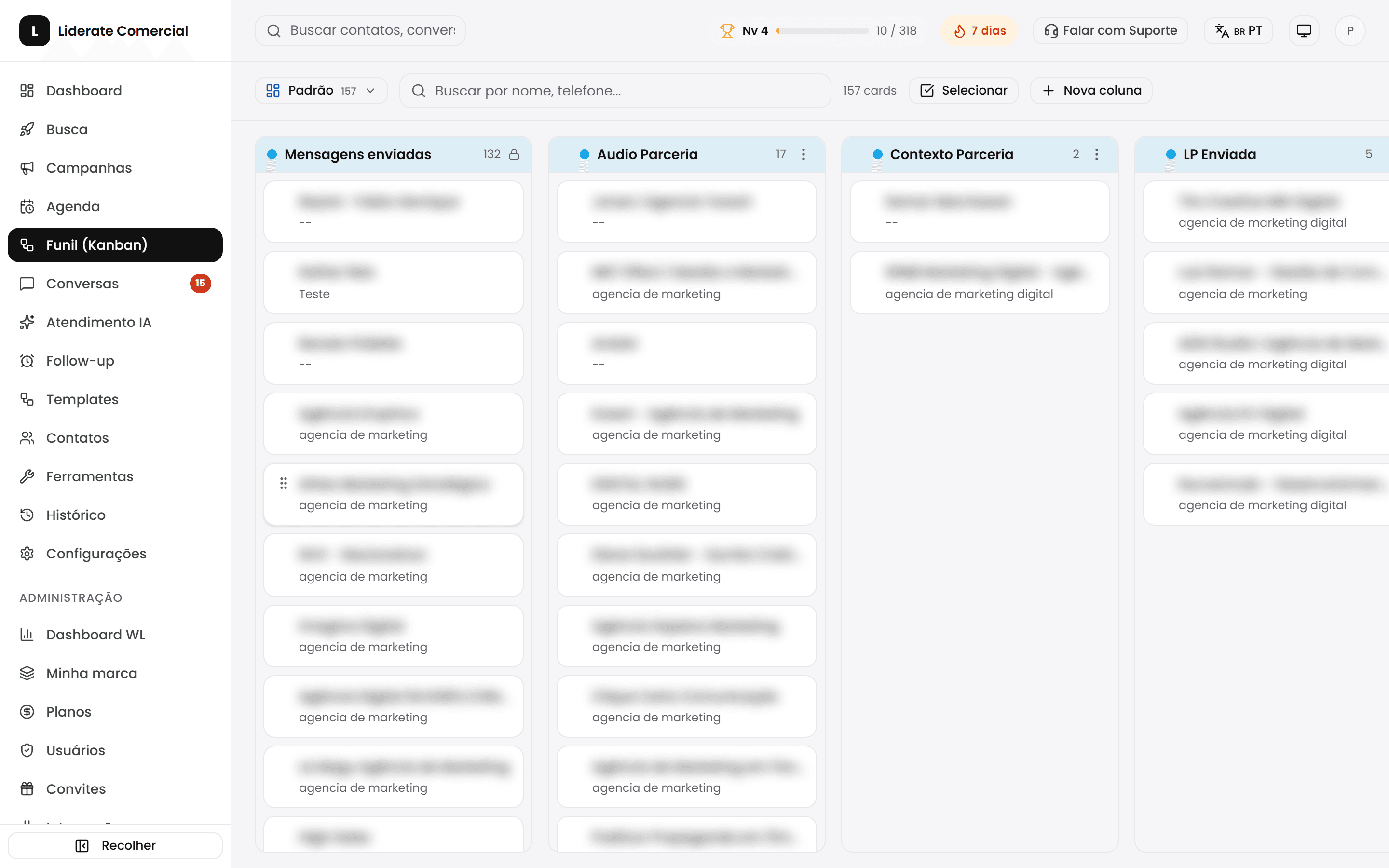Open second card in Contexto Parceria column
This screenshot has height=868, width=1389.
tap(980, 283)
